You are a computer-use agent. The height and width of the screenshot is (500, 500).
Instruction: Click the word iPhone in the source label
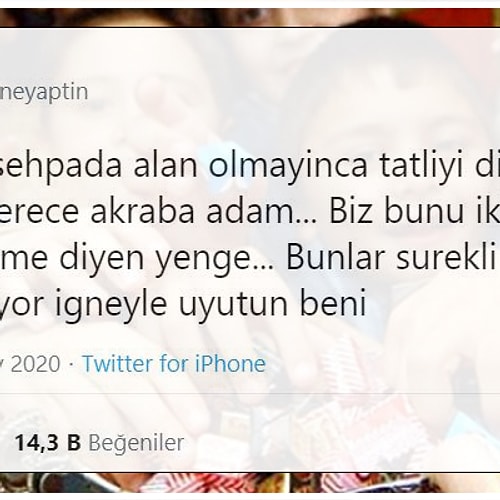(230, 363)
